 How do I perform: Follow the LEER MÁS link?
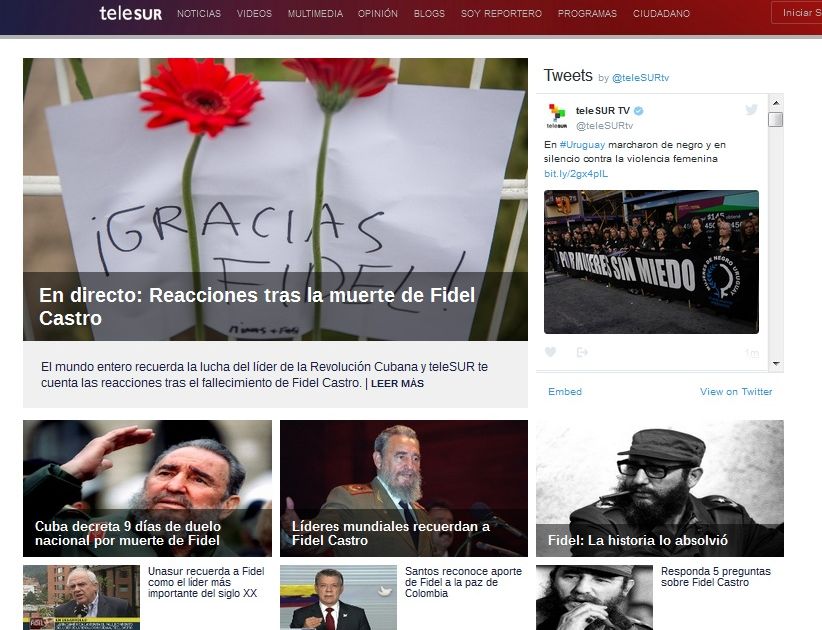coord(397,384)
